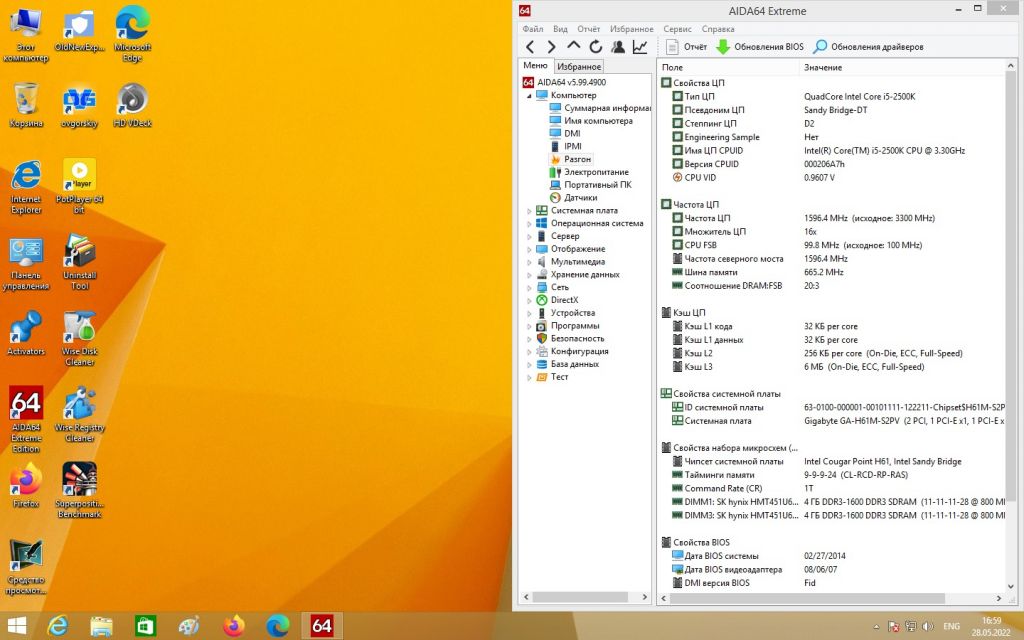Open the Вид menu

point(560,29)
